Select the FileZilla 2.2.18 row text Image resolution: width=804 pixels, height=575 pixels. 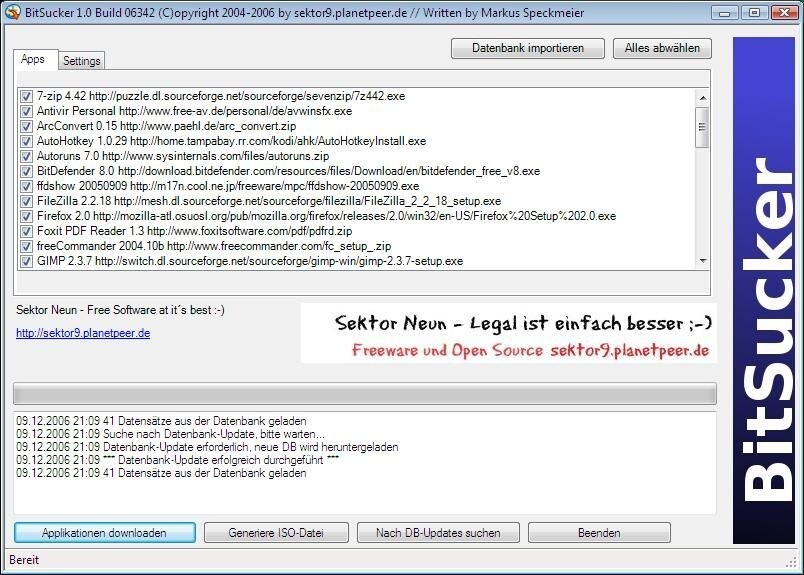269,201
